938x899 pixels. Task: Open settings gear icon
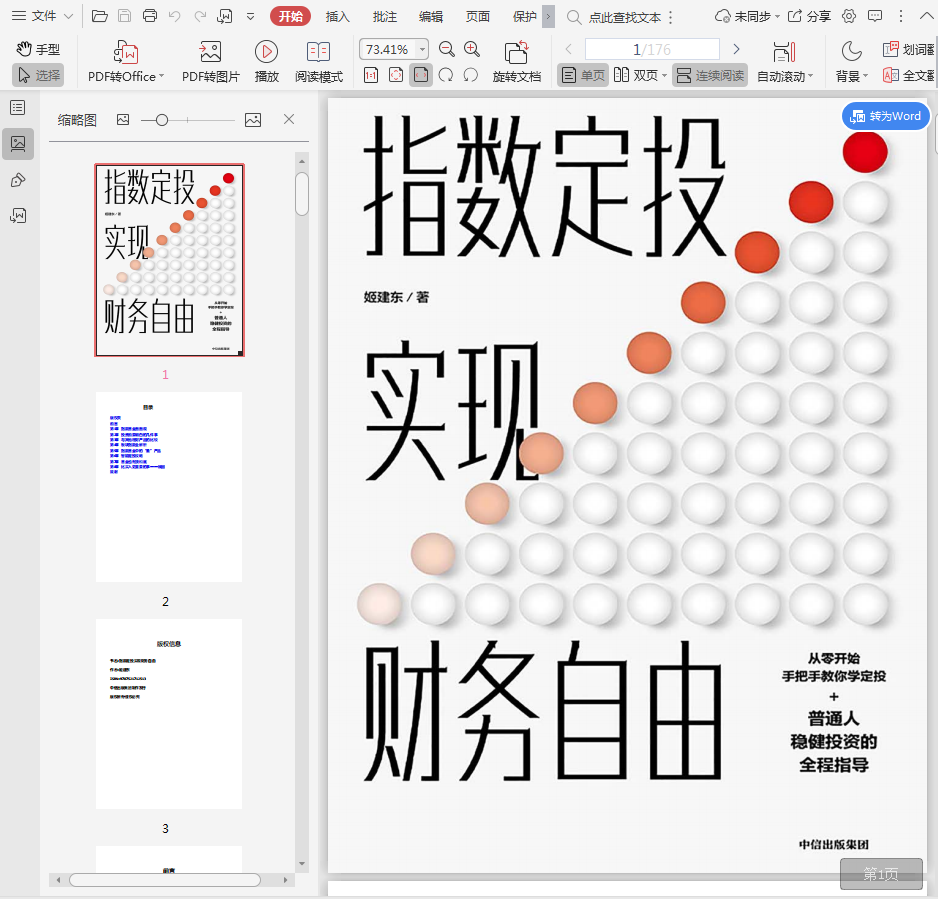pos(849,16)
